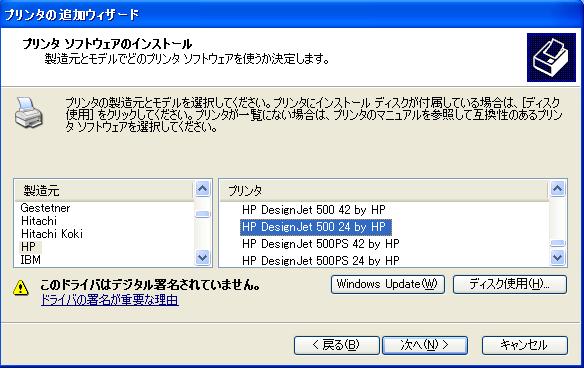Click the manufacturer list scrollbar thumb

pyautogui.click(x=202, y=214)
